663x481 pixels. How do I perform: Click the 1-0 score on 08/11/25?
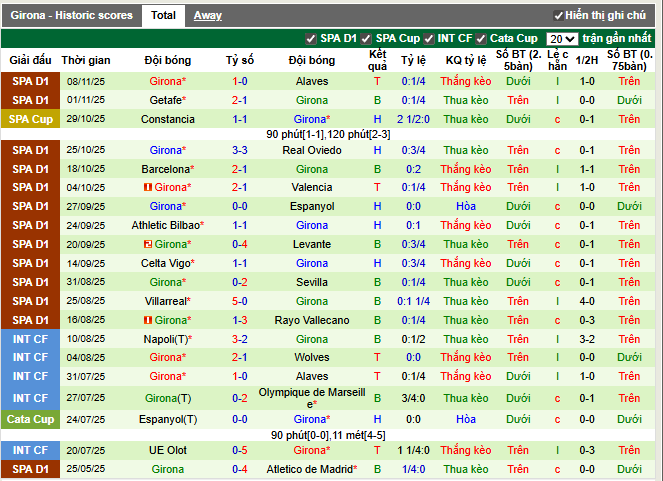pos(240,81)
